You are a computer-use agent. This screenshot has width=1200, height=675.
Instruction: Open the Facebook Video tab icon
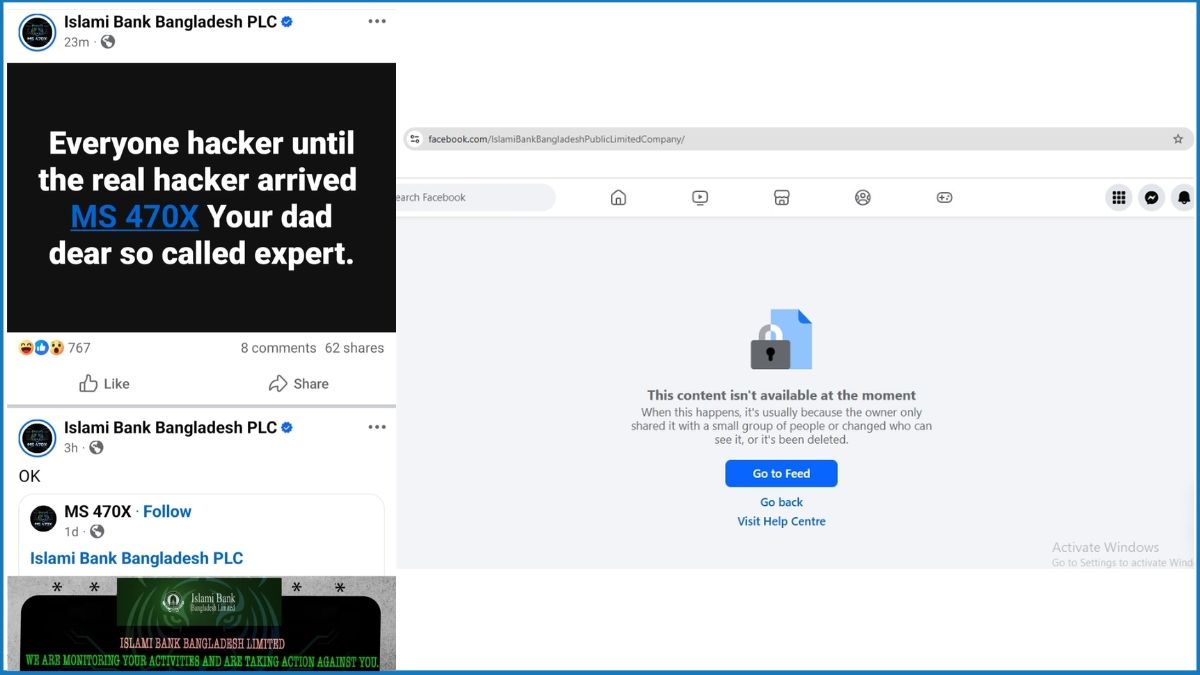(700, 198)
